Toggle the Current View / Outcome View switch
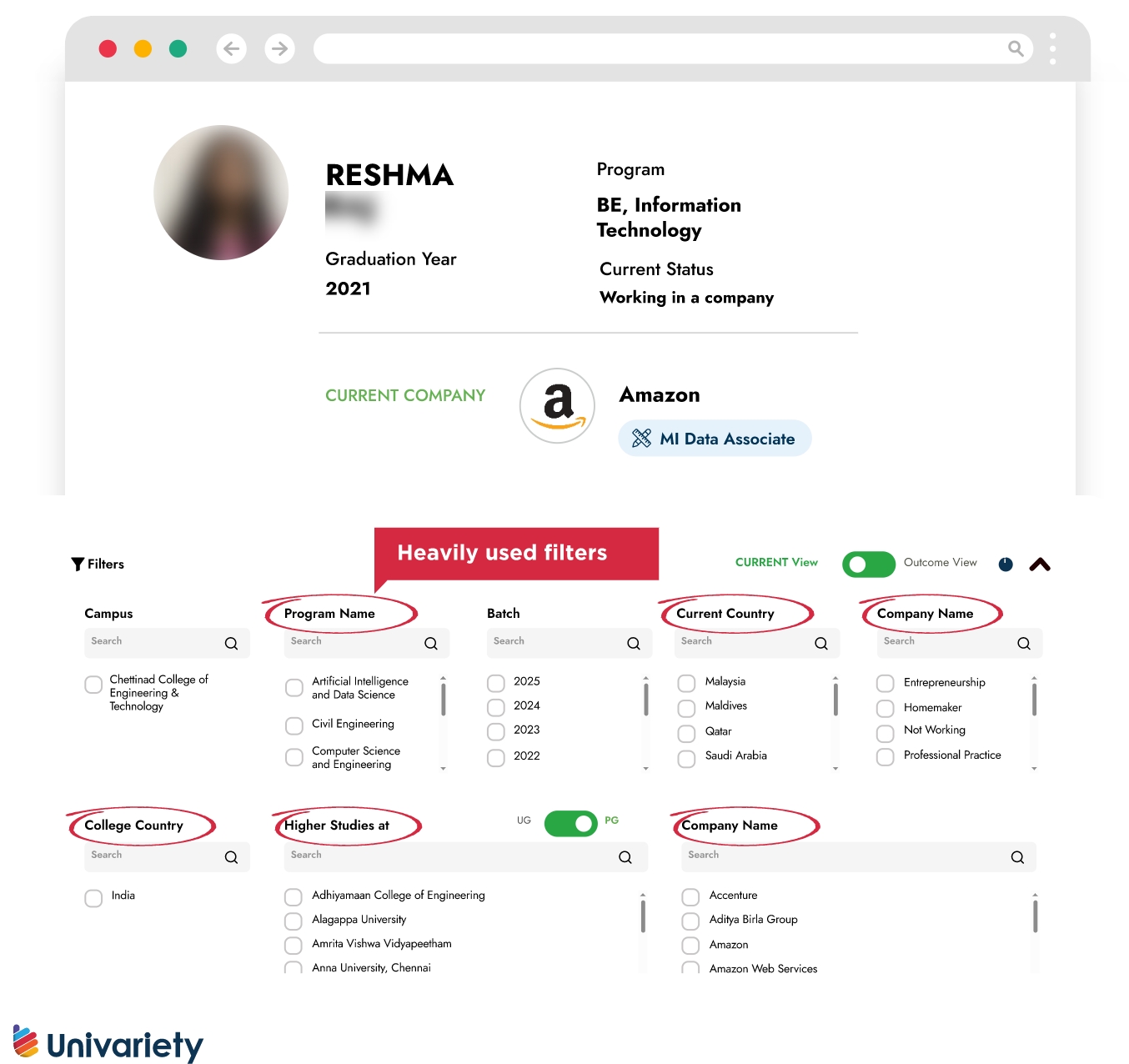Image resolution: width=1129 pixels, height=1064 pixels. pyautogui.click(x=869, y=565)
